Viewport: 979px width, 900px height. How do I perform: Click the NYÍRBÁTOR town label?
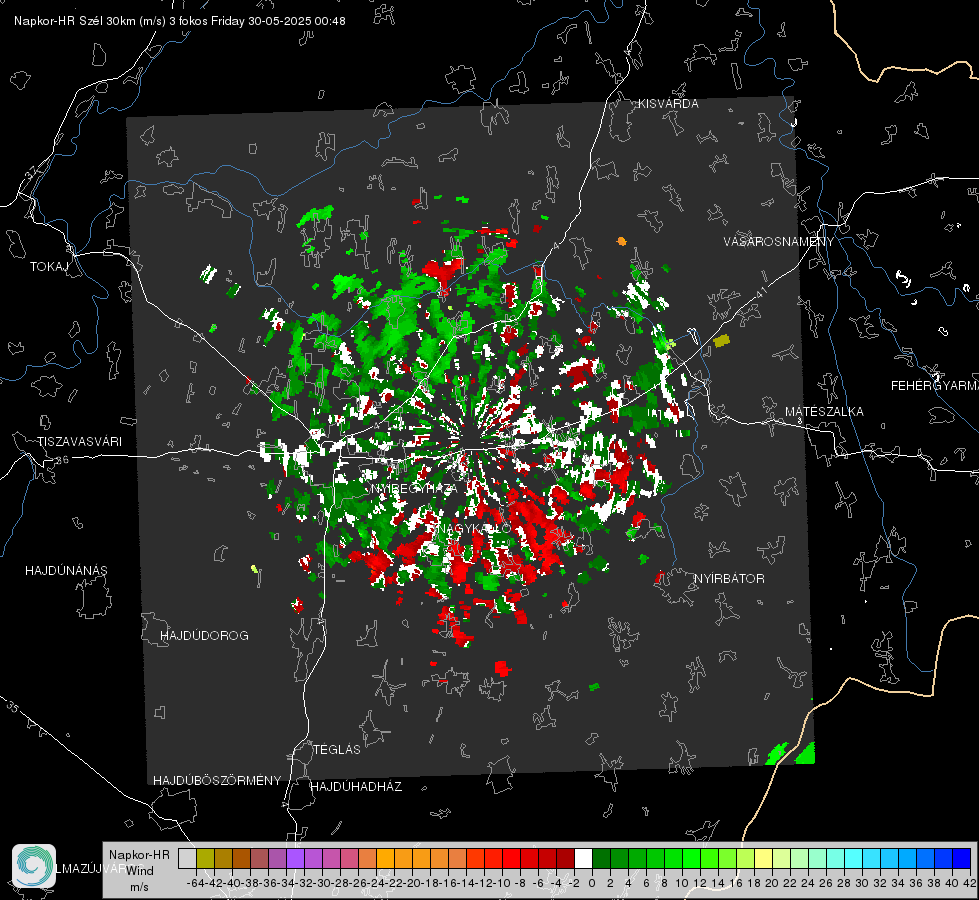[729, 579]
